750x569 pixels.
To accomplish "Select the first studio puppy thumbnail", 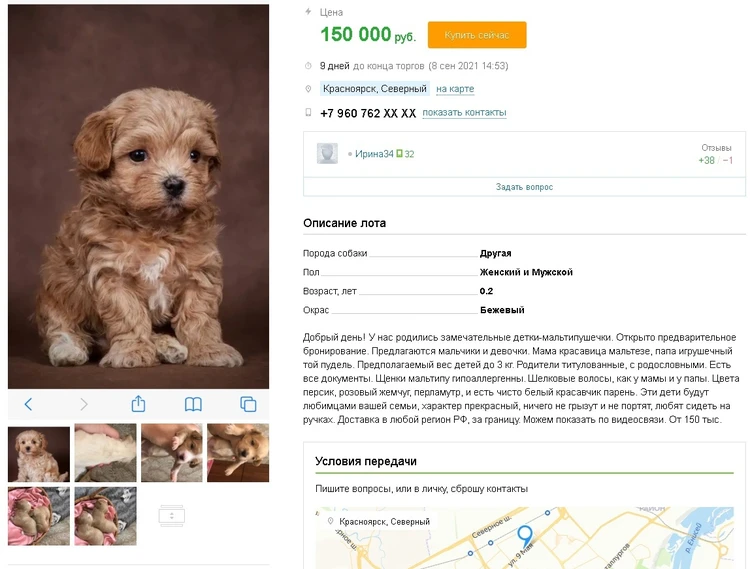I will [x=39, y=454].
